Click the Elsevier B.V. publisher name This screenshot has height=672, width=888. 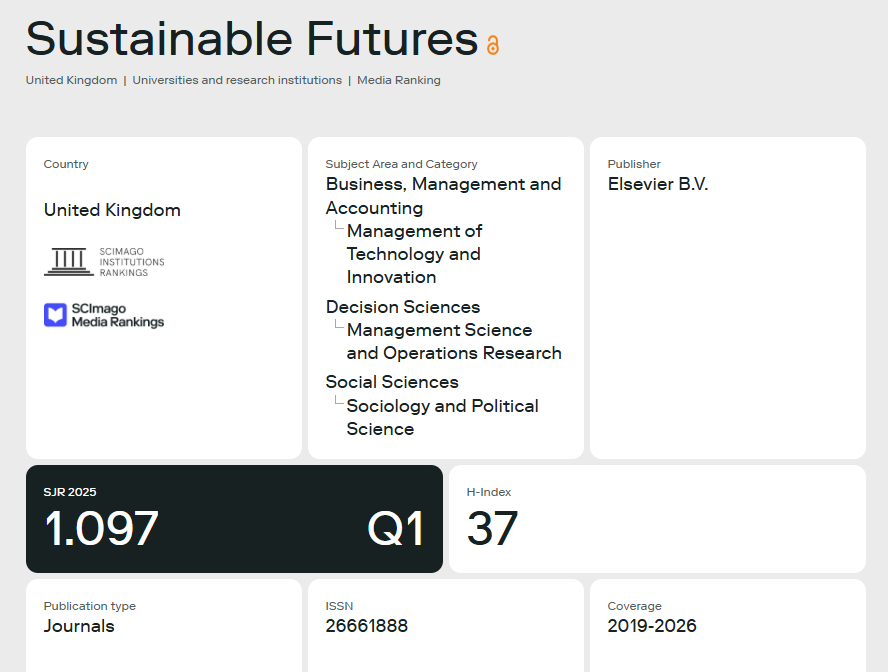[x=658, y=184]
